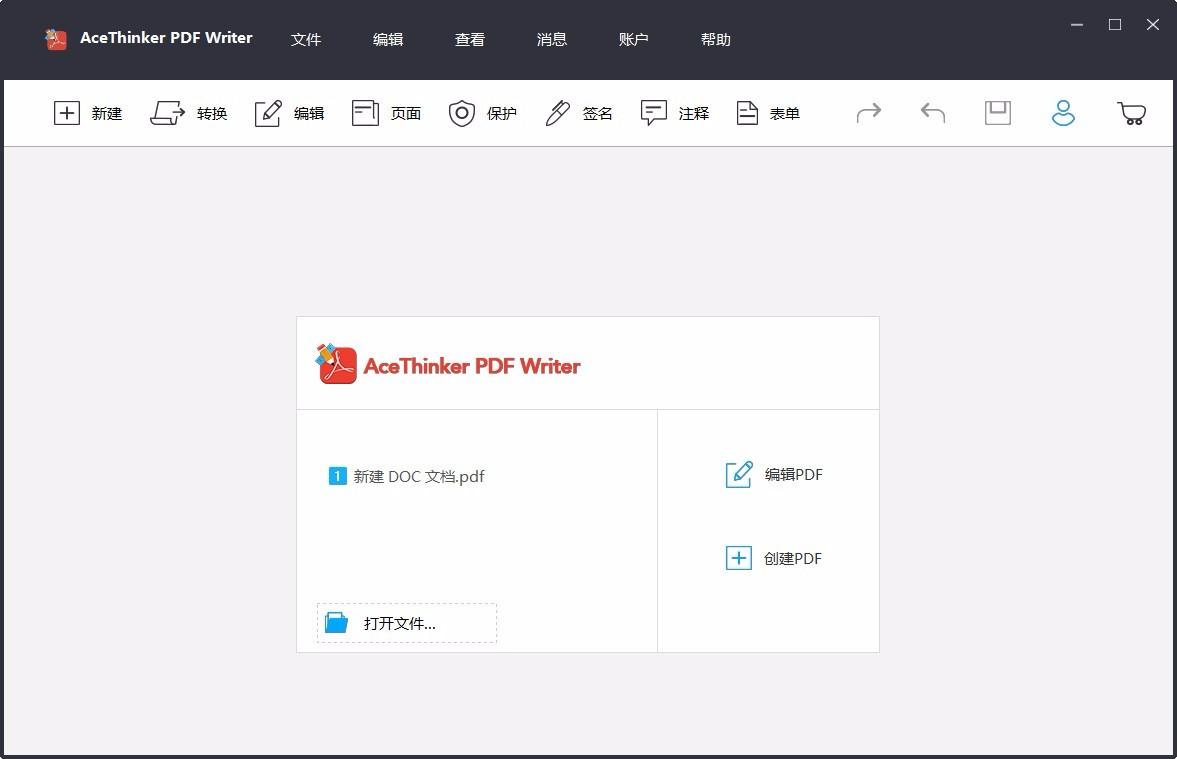The image size is (1177, 759).
Task: Maximize the AceThinker window
Action: click(1115, 25)
